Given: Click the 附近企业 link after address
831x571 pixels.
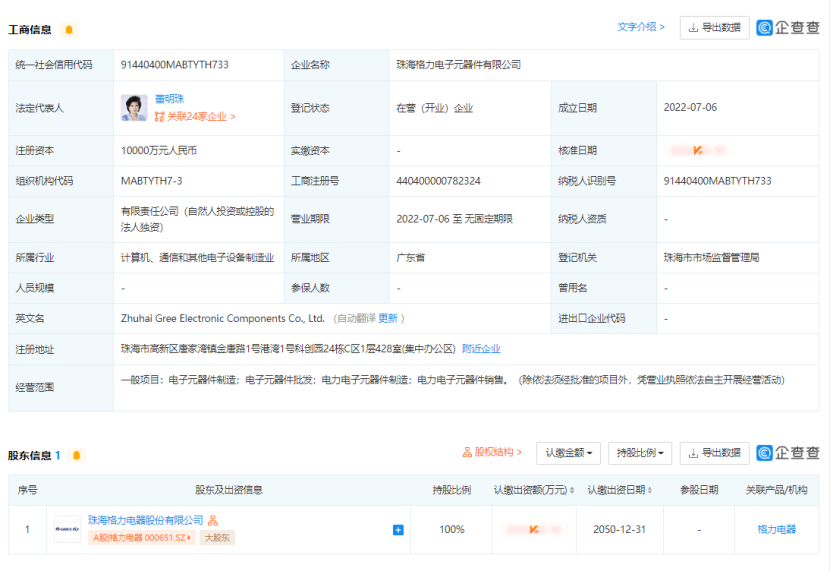Looking at the screenshot, I should click(x=481, y=349).
